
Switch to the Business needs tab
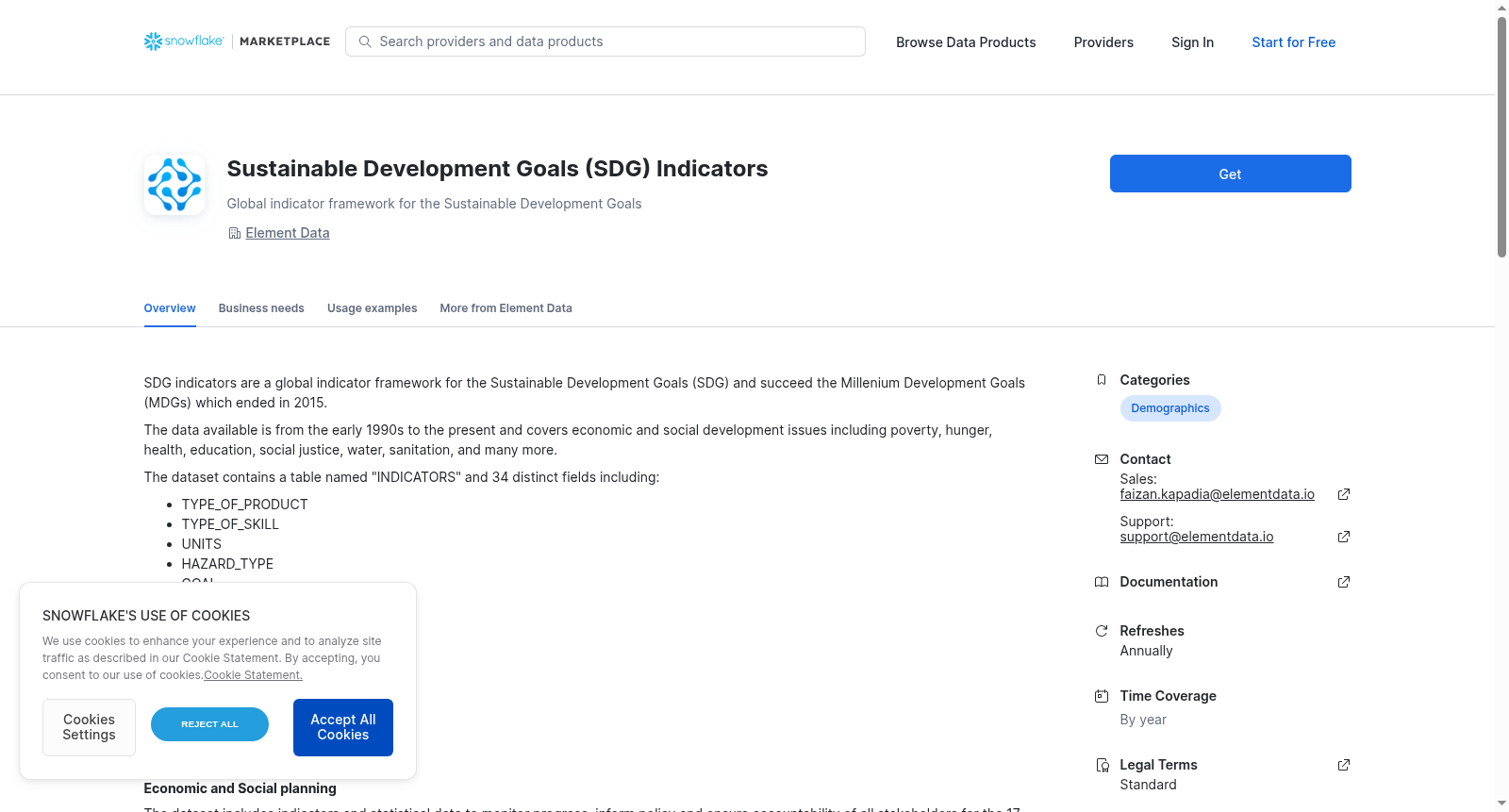pos(261,308)
